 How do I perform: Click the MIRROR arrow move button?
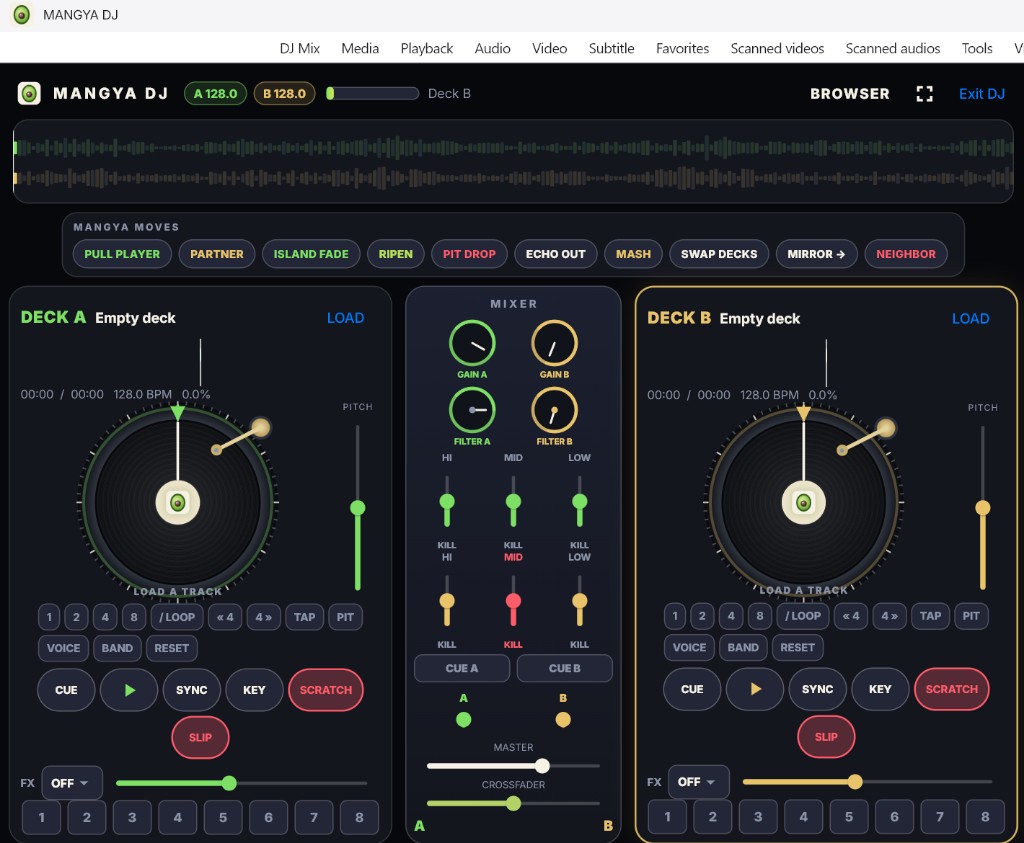816,254
